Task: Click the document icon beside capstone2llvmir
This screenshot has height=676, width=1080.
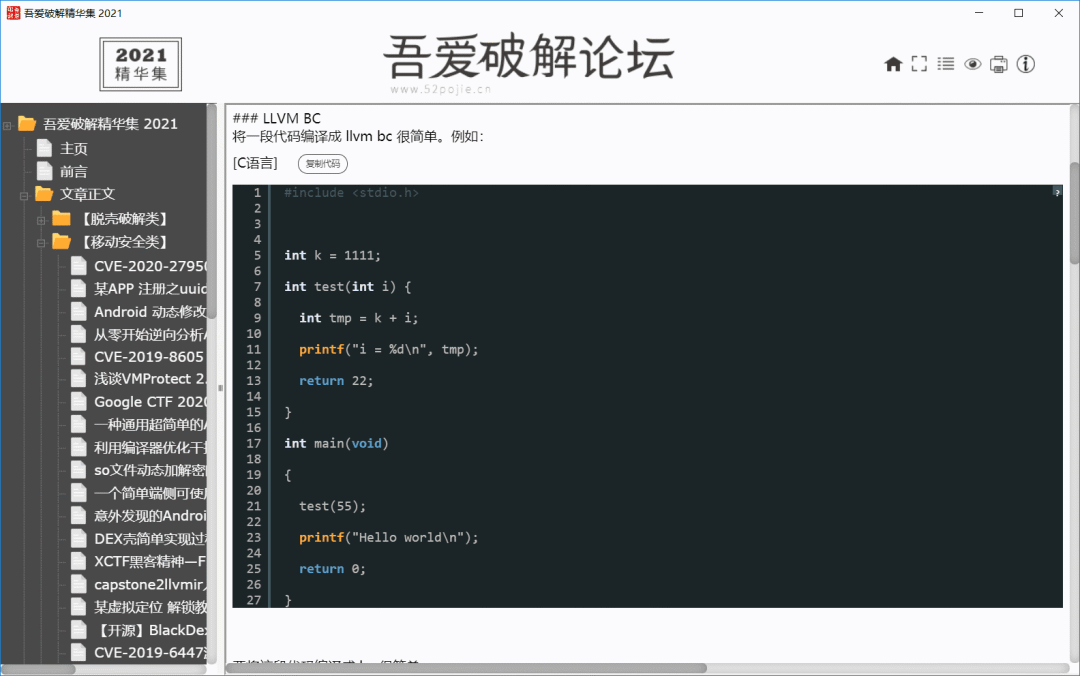Action: click(79, 584)
